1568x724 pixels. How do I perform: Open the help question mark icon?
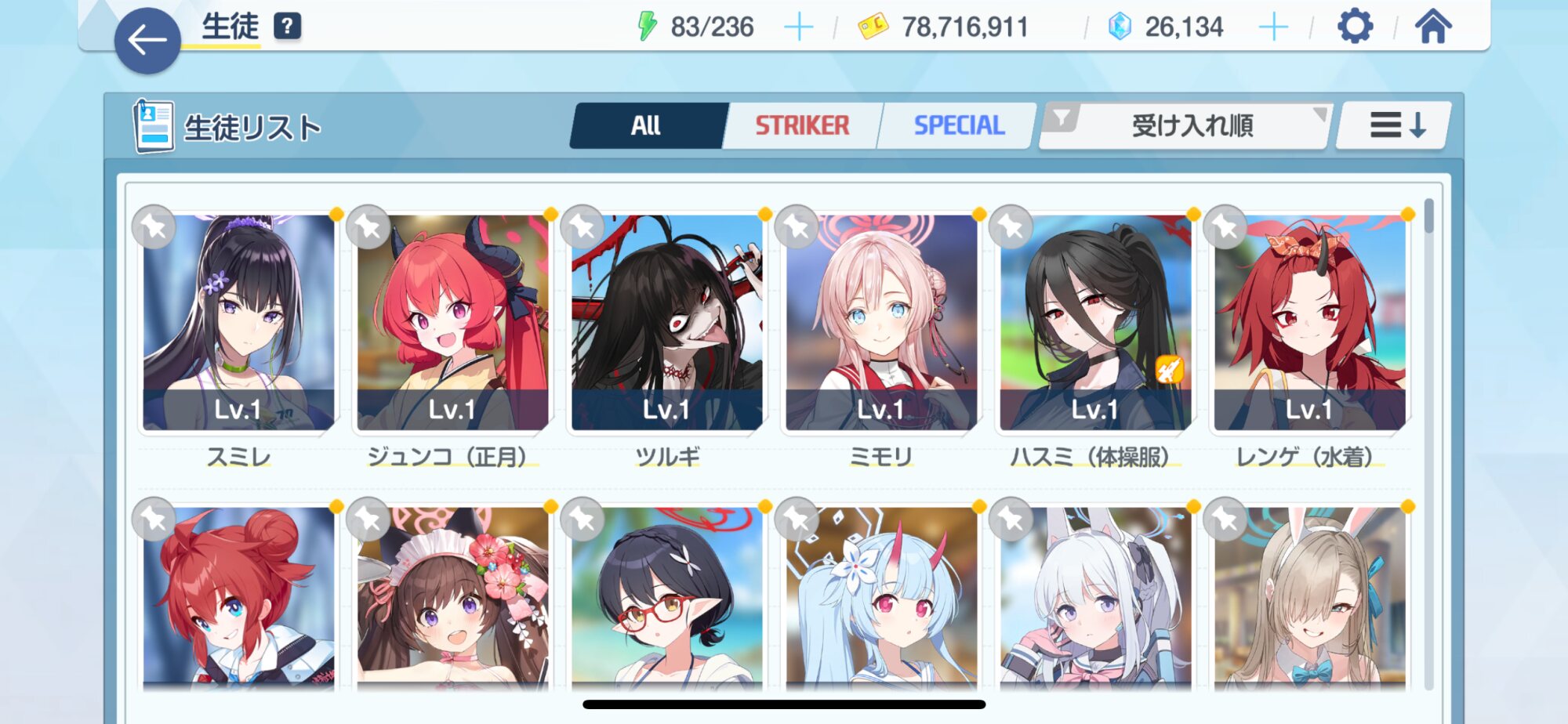tap(287, 27)
